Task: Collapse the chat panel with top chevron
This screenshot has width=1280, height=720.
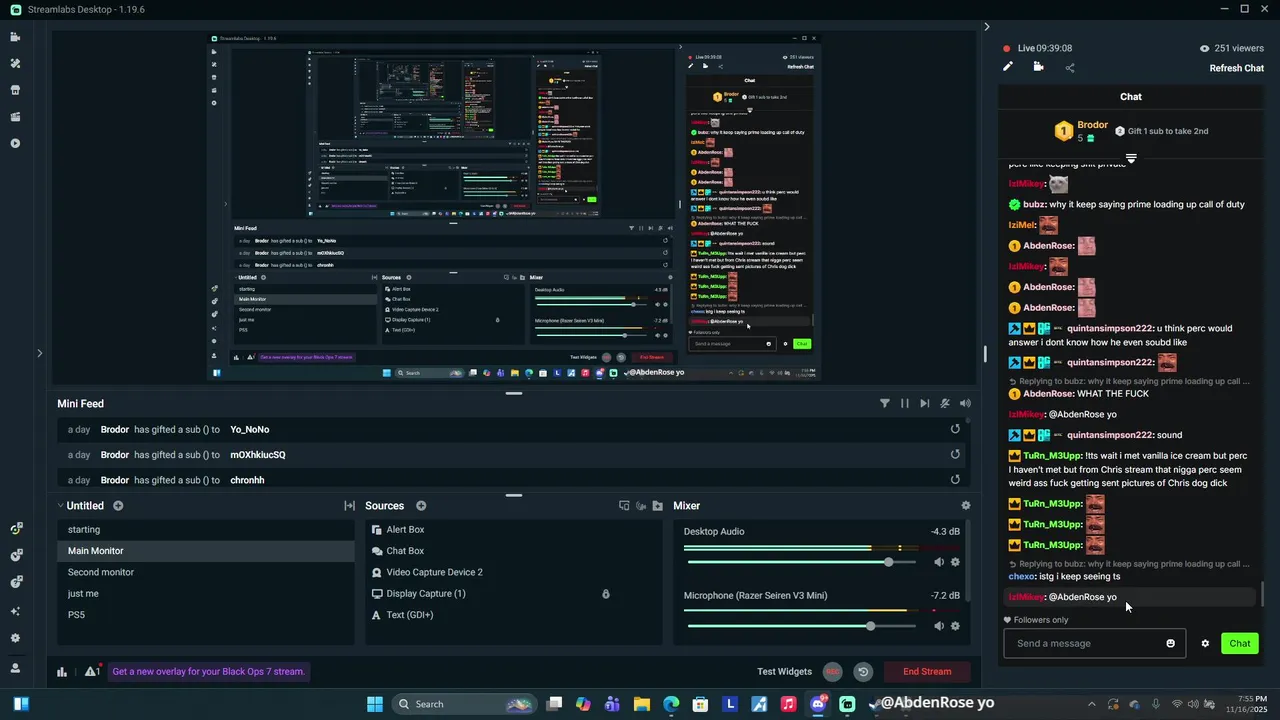Action: click(986, 27)
